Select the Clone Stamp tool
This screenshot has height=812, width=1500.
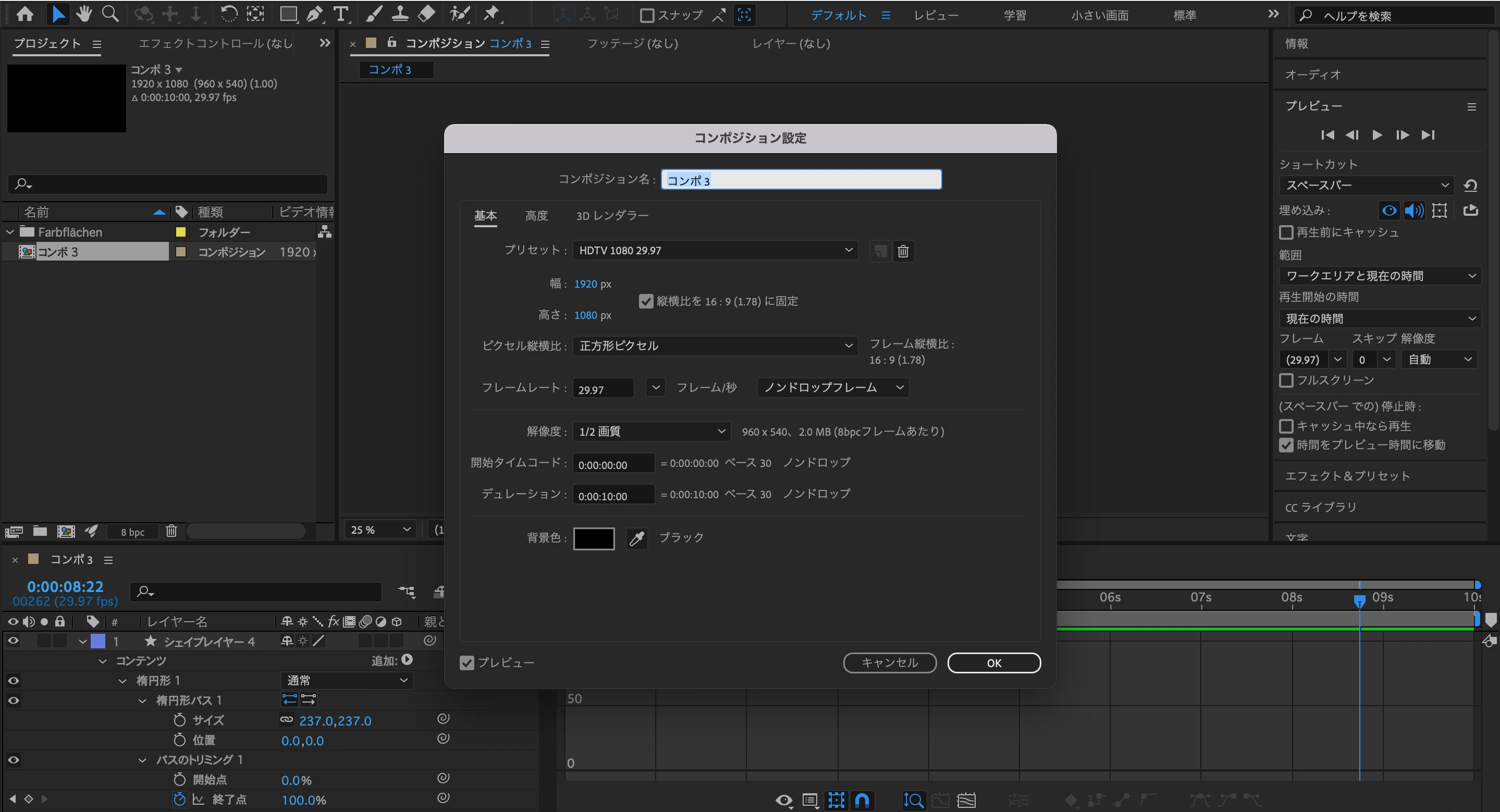400,14
